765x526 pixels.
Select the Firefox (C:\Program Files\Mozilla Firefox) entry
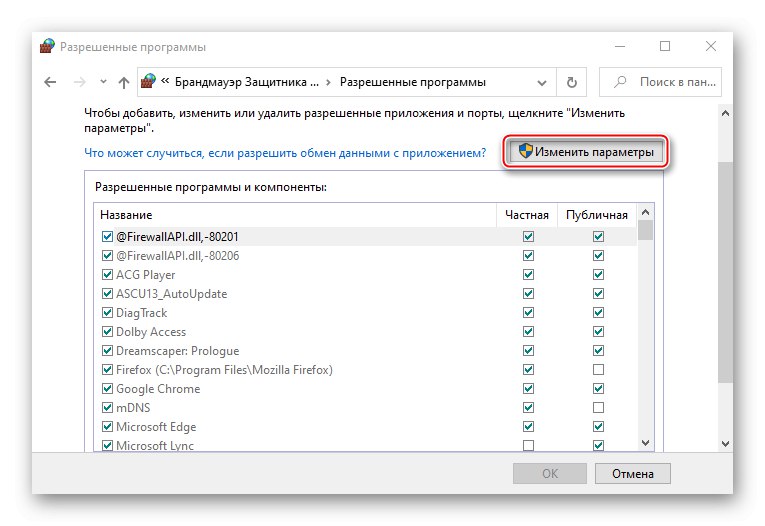(x=224, y=370)
